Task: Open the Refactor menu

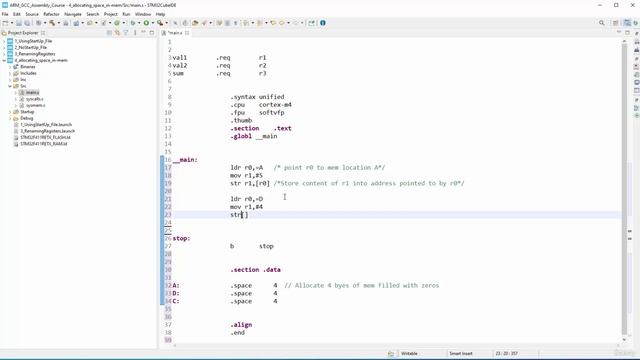Action: [x=51, y=14]
